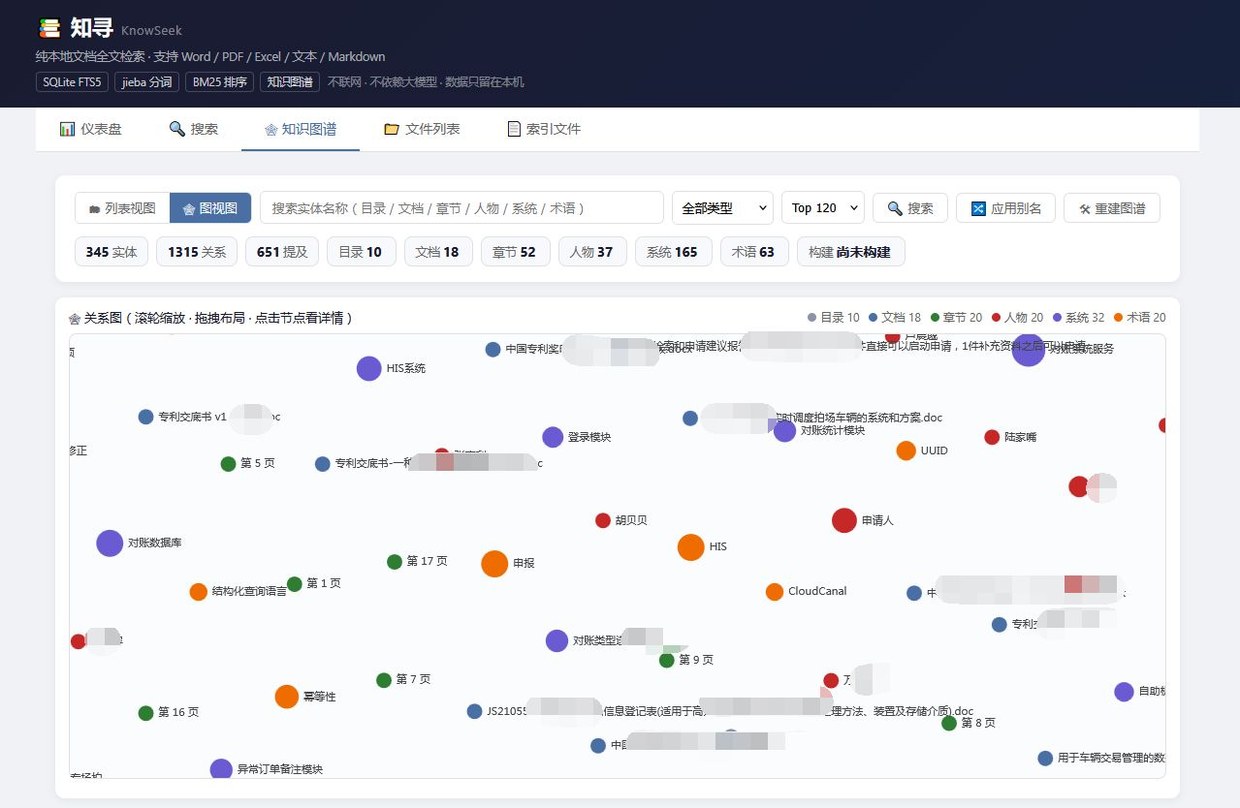The height and width of the screenshot is (808, 1240).
Task: Click the 345 实体 stat chip
Action: tap(112, 252)
